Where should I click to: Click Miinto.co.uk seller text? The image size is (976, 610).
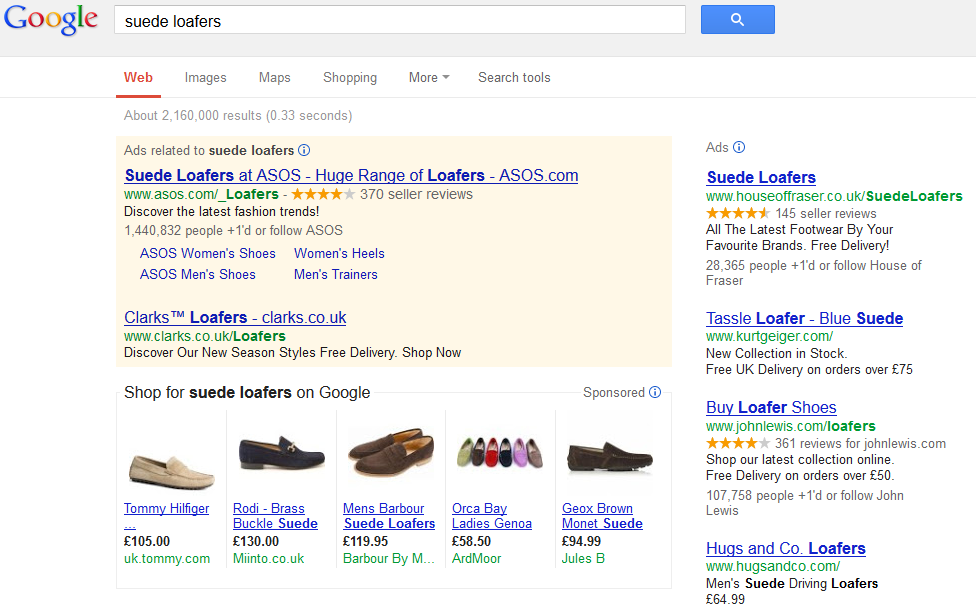click(268, 559)
